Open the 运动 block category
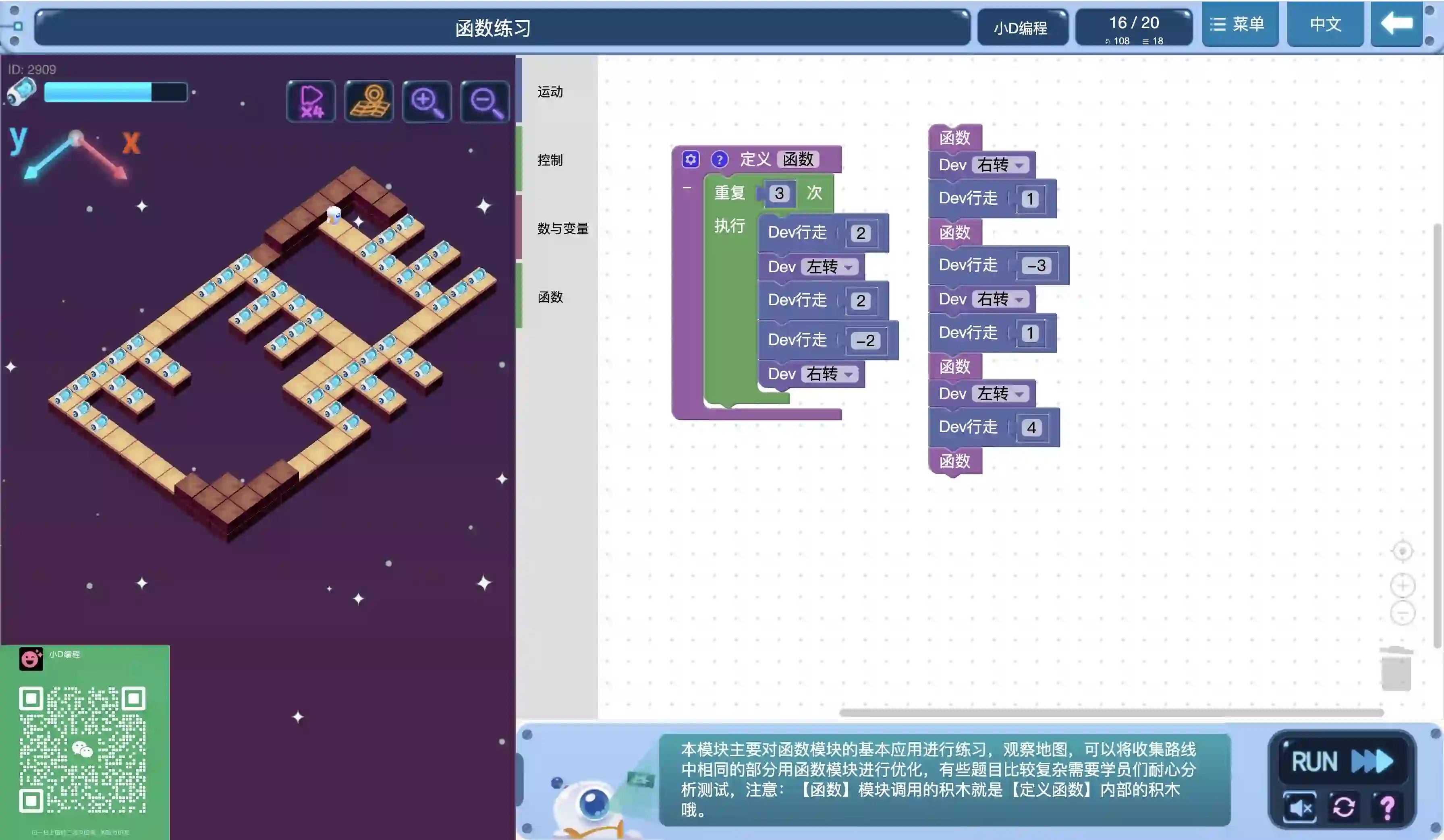Screen dimensions: 1444x840 (x=550, y=92)
